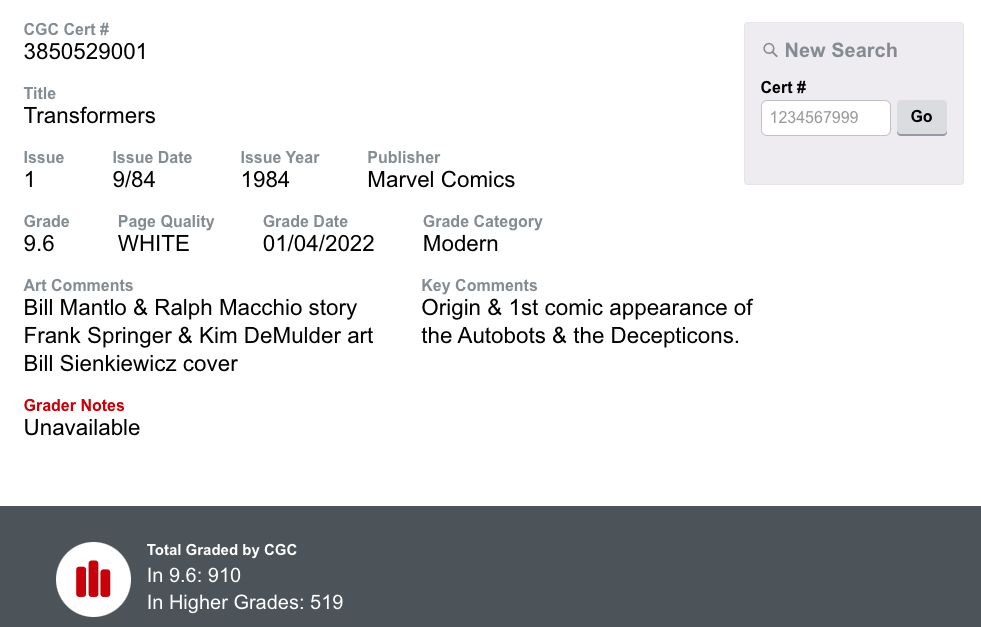Click the magnifier icon beside New Search
Viewport: 981px width, 627px height.
[770, 50]
